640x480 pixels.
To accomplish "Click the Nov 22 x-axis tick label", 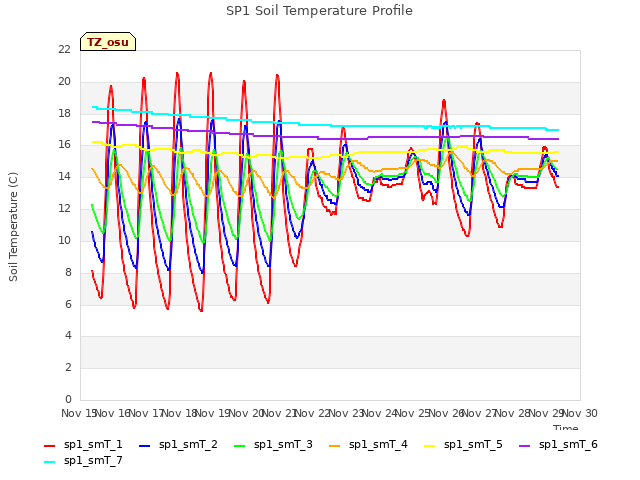I will (313, 413).
